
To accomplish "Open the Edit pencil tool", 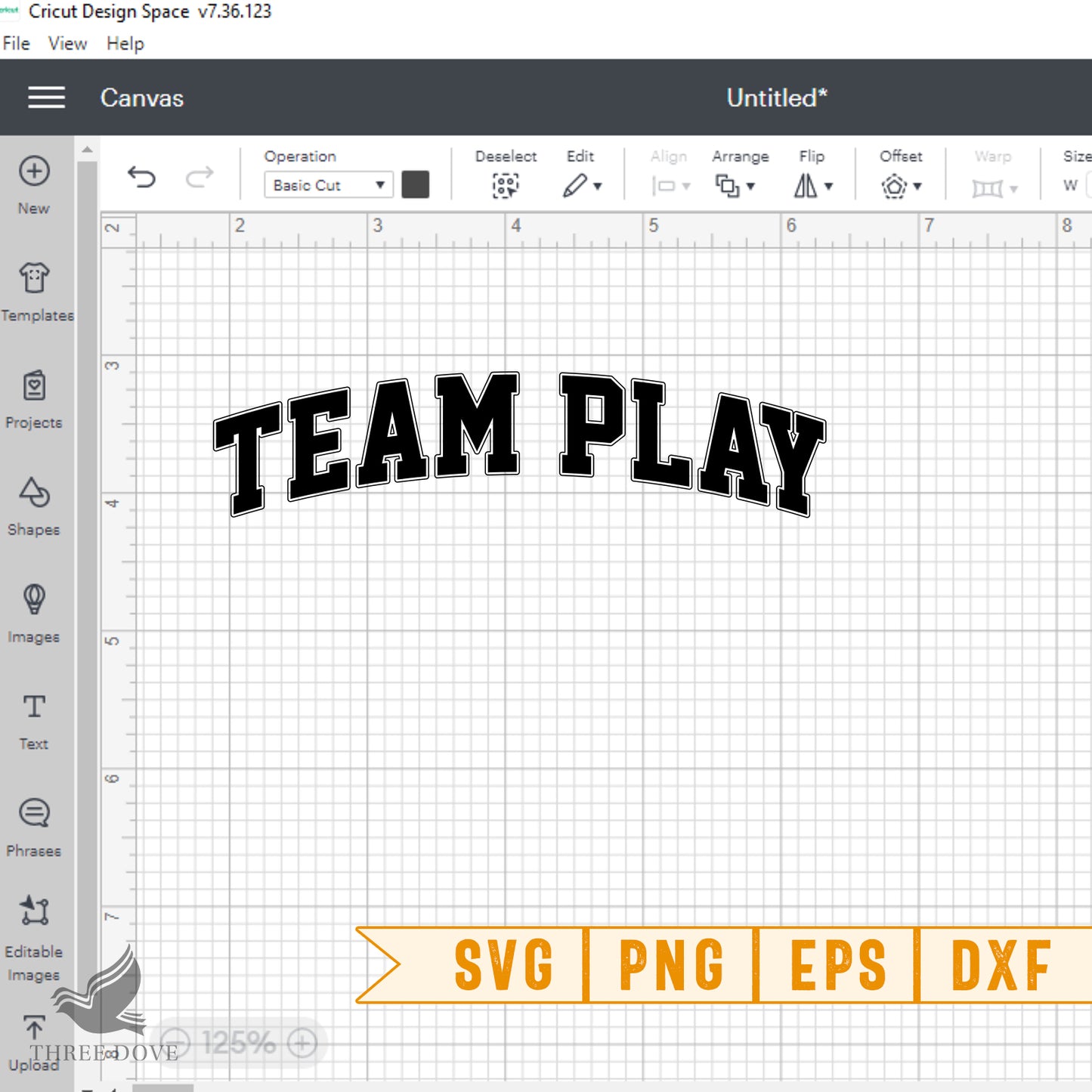I will (575, 185).
